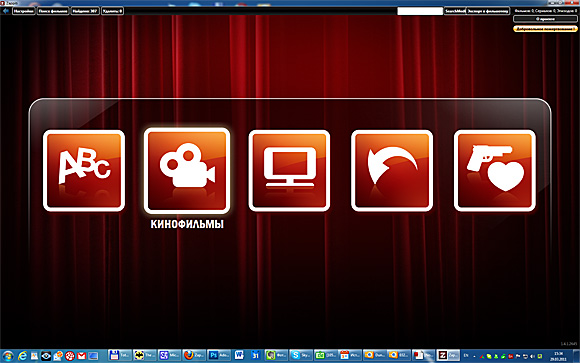Open the ABC alphabetical catalog tile
This screenshot has width=580, height=363.
pyautogui.click(x=84, y=171)
